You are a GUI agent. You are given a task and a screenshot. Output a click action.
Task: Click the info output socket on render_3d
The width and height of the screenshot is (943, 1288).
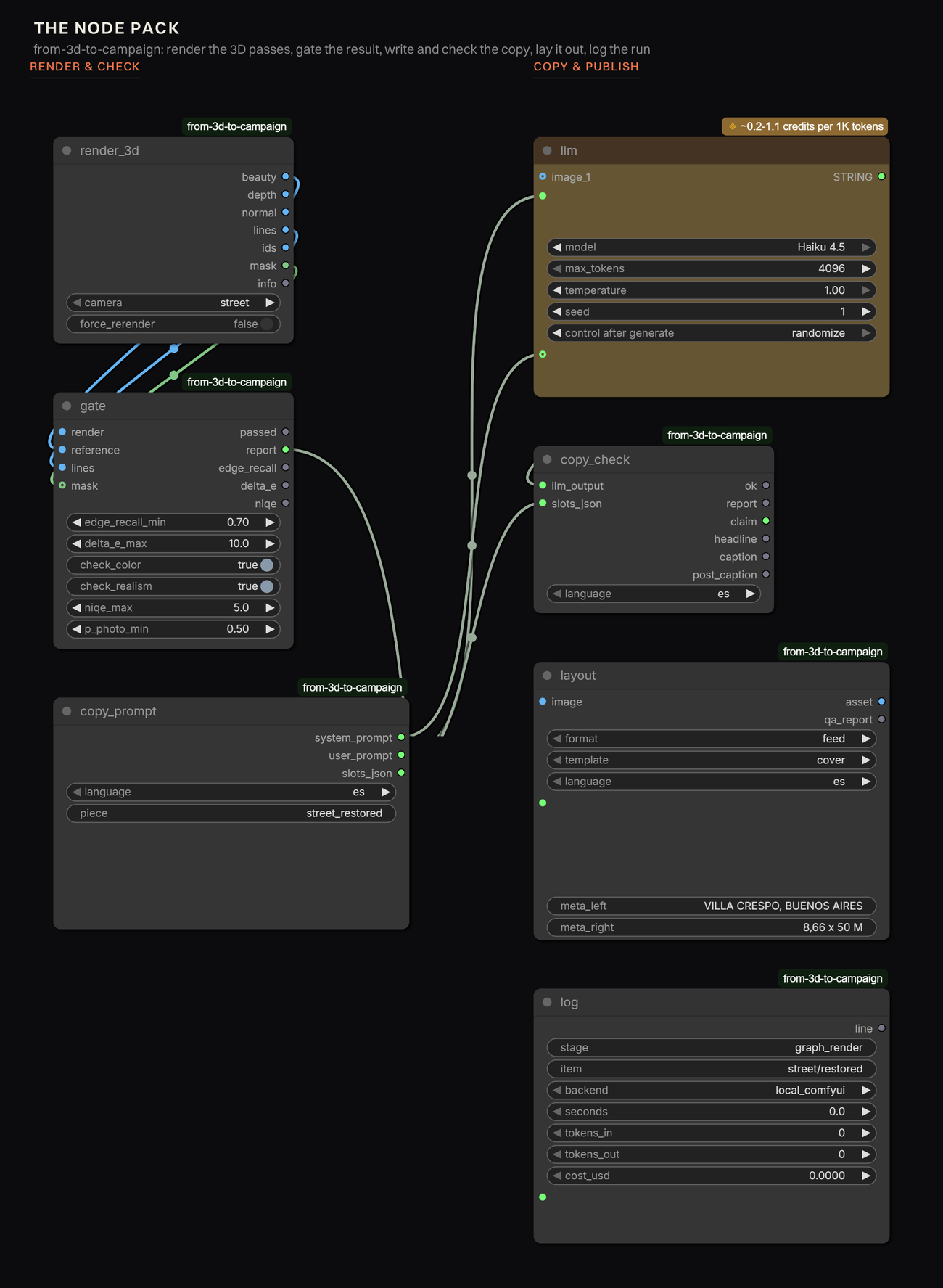coord(286,283)
